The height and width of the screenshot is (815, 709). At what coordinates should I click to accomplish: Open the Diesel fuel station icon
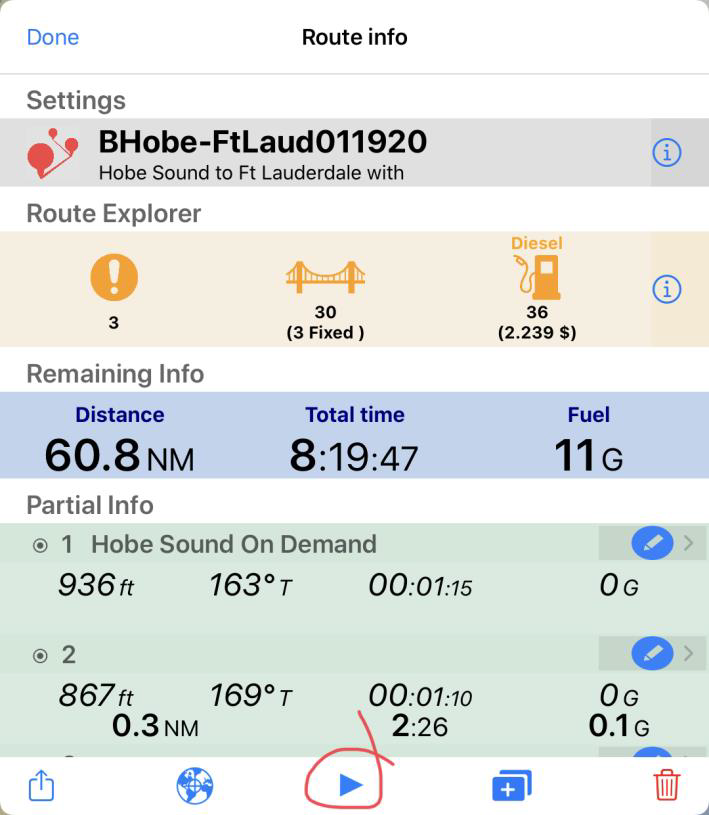point(537,277)
